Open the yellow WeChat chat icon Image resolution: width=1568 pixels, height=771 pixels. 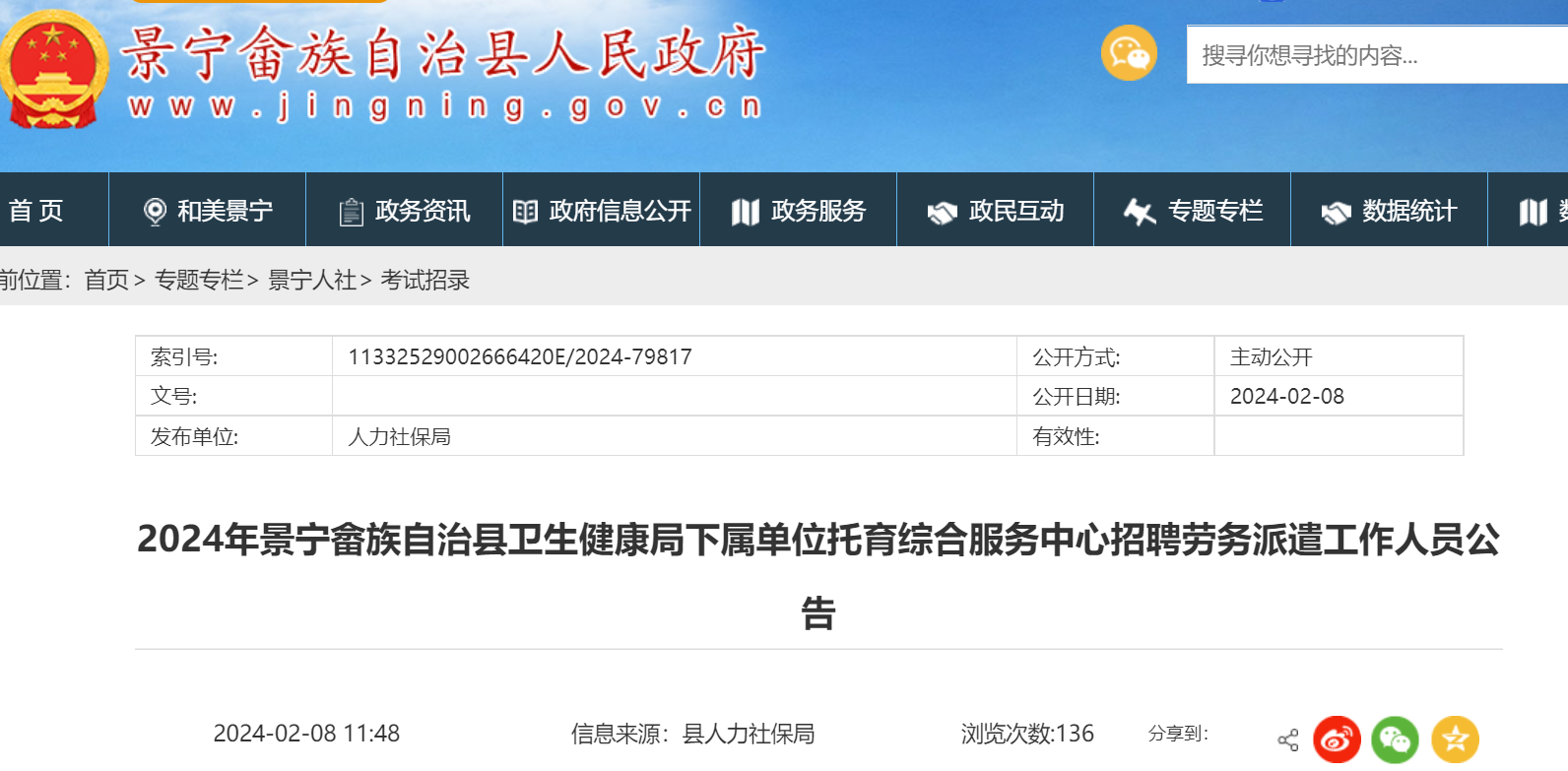click(x=1129, y=53)
